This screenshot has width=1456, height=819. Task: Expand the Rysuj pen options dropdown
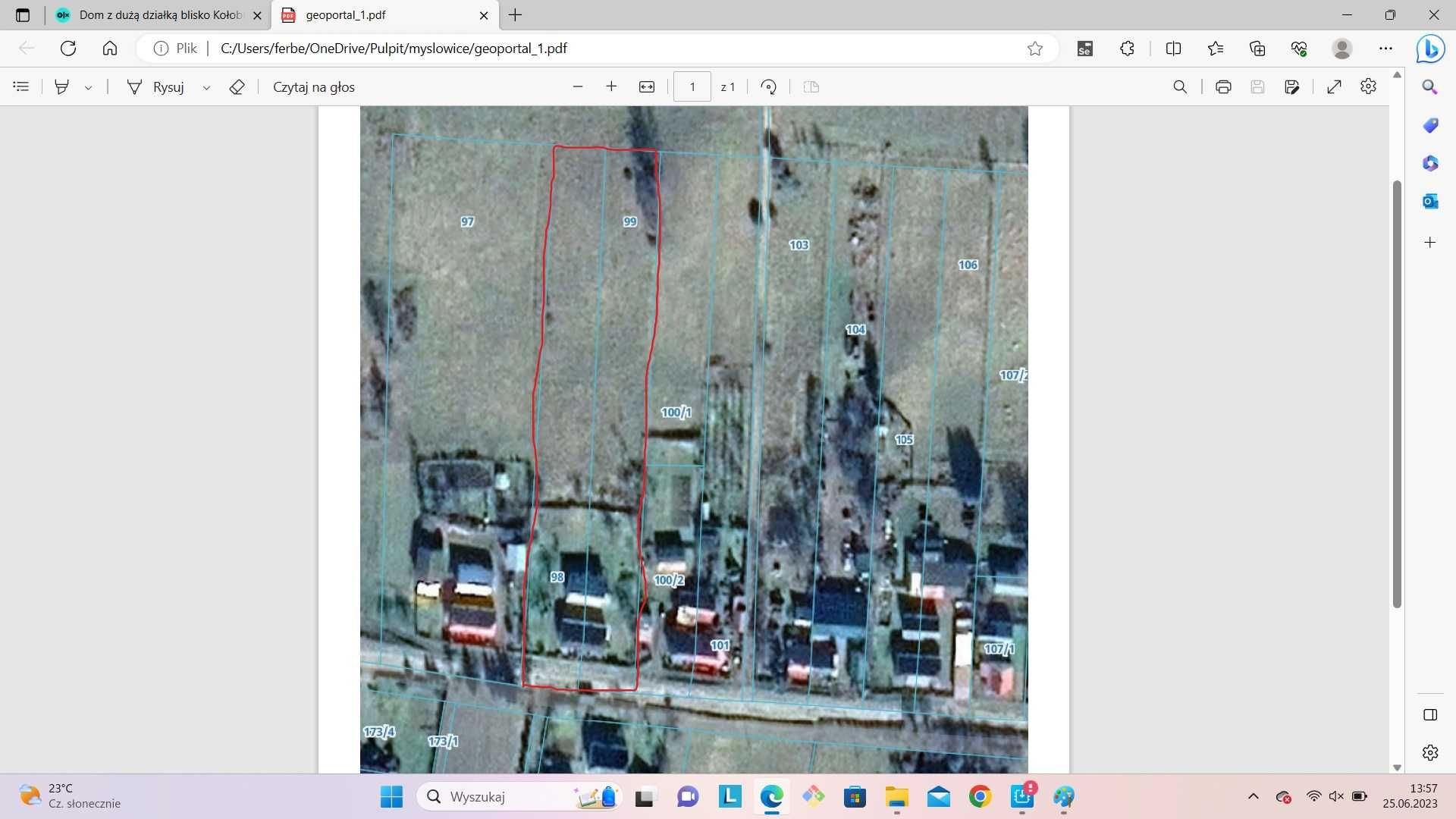pyautogui.click(x=206, y=87)
